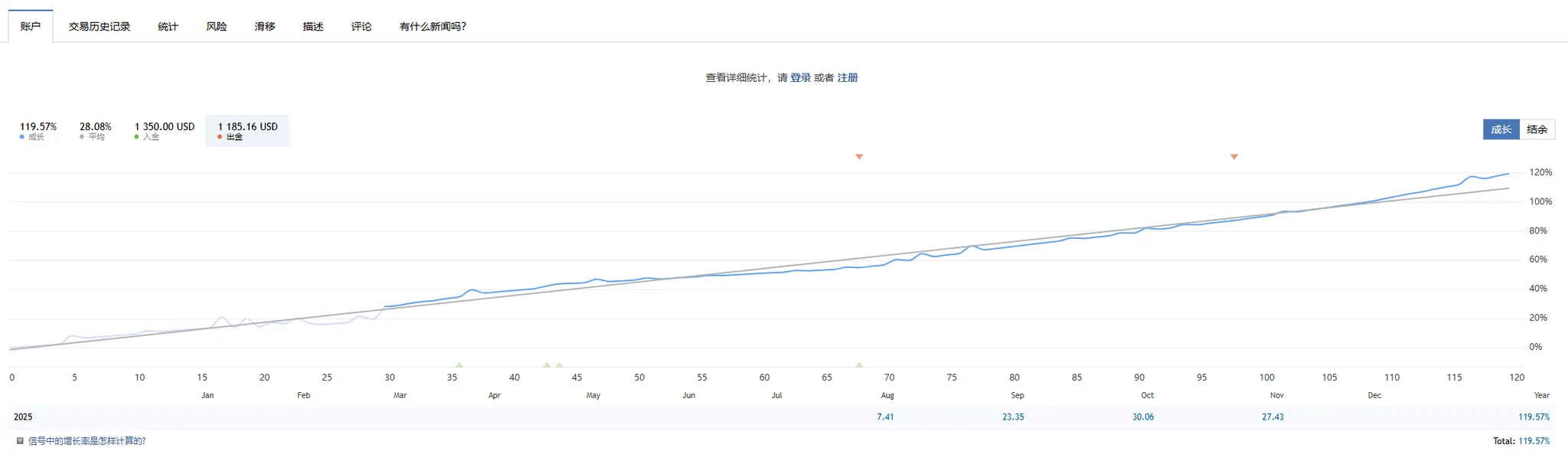
Task: Toggle the 出金 1 185.16 USD withdrawals legend
Action: [x=247, y=130]
